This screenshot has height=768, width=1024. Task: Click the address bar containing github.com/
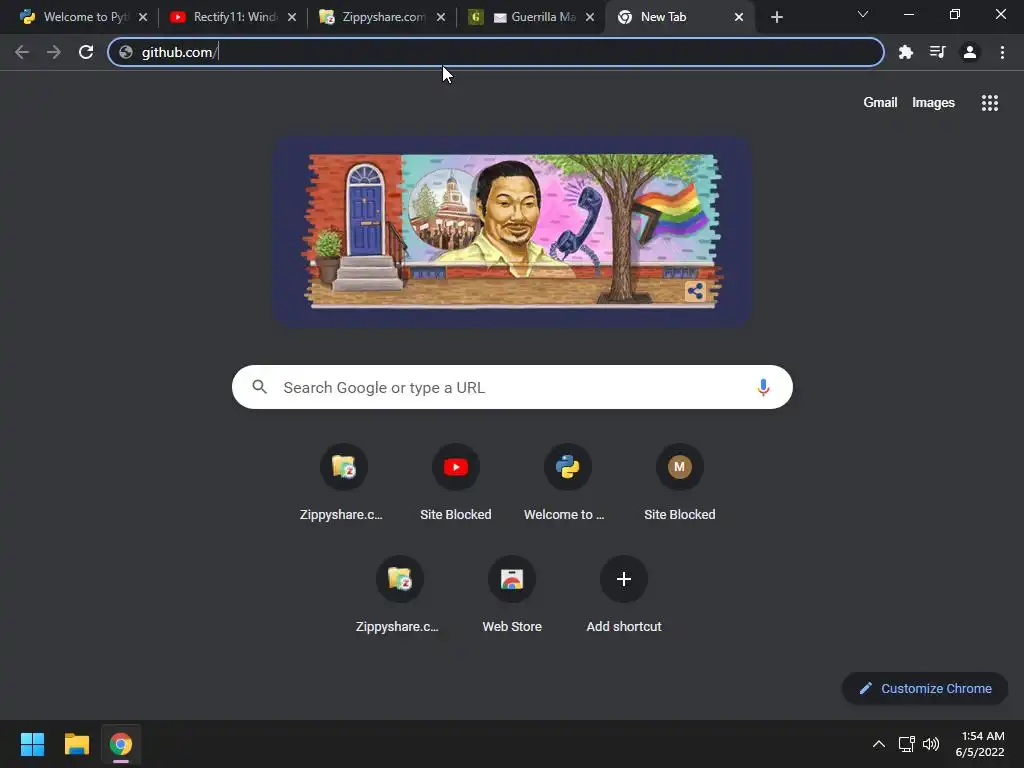click(x=496, y=52)
